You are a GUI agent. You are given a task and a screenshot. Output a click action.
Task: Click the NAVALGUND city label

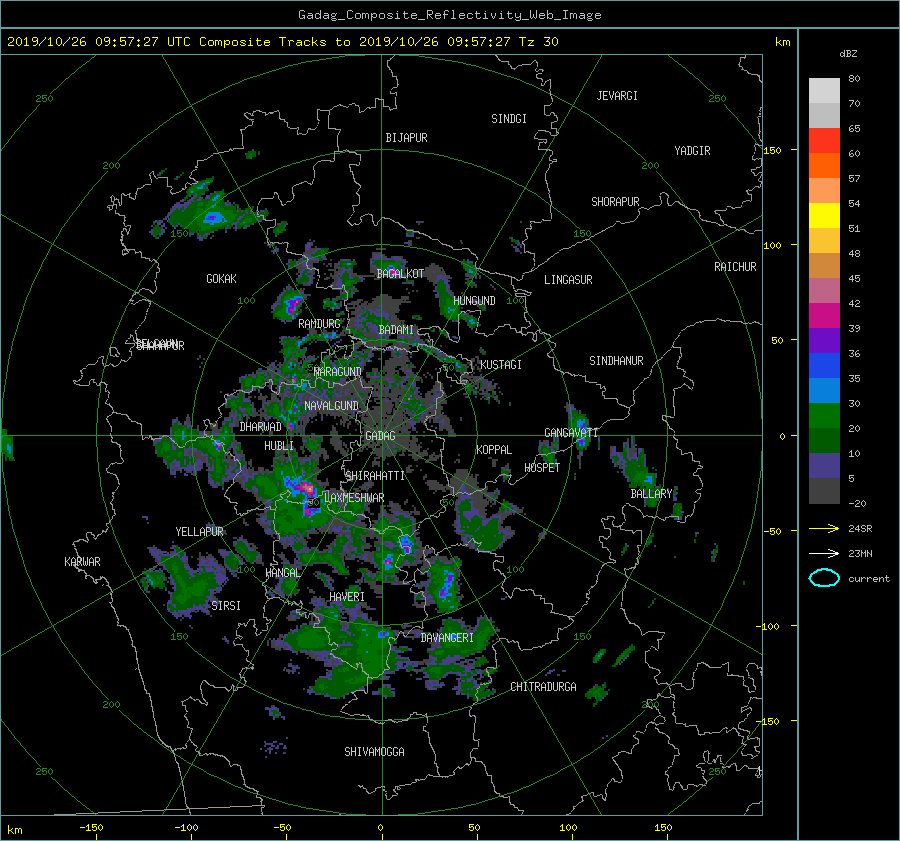pos(331,406)
